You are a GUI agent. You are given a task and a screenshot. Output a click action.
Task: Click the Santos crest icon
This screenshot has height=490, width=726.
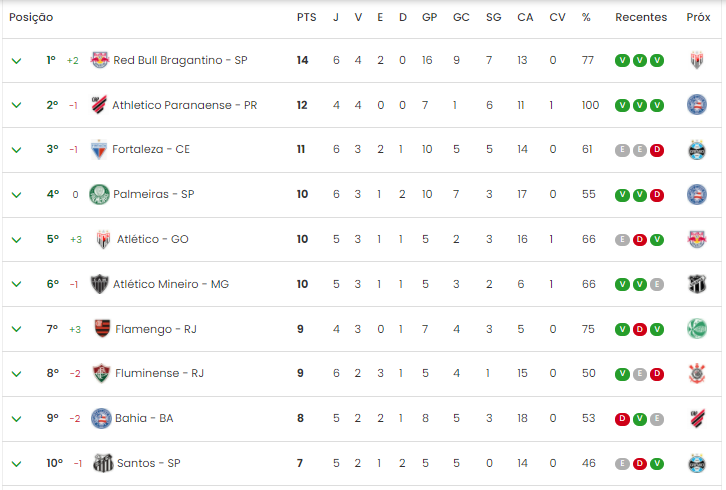(x=103, y=463)
